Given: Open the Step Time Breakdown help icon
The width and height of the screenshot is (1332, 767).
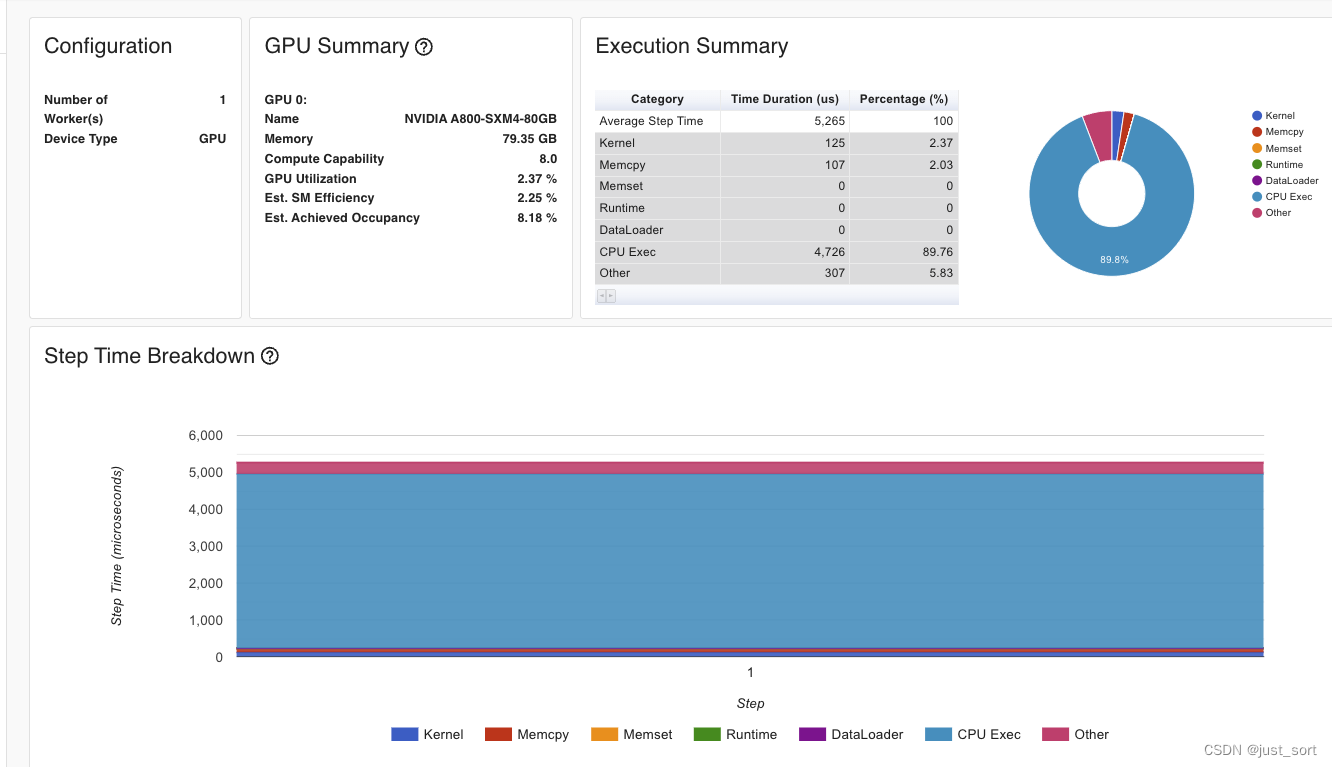Looking at the screenshot, I should (269, 356).
